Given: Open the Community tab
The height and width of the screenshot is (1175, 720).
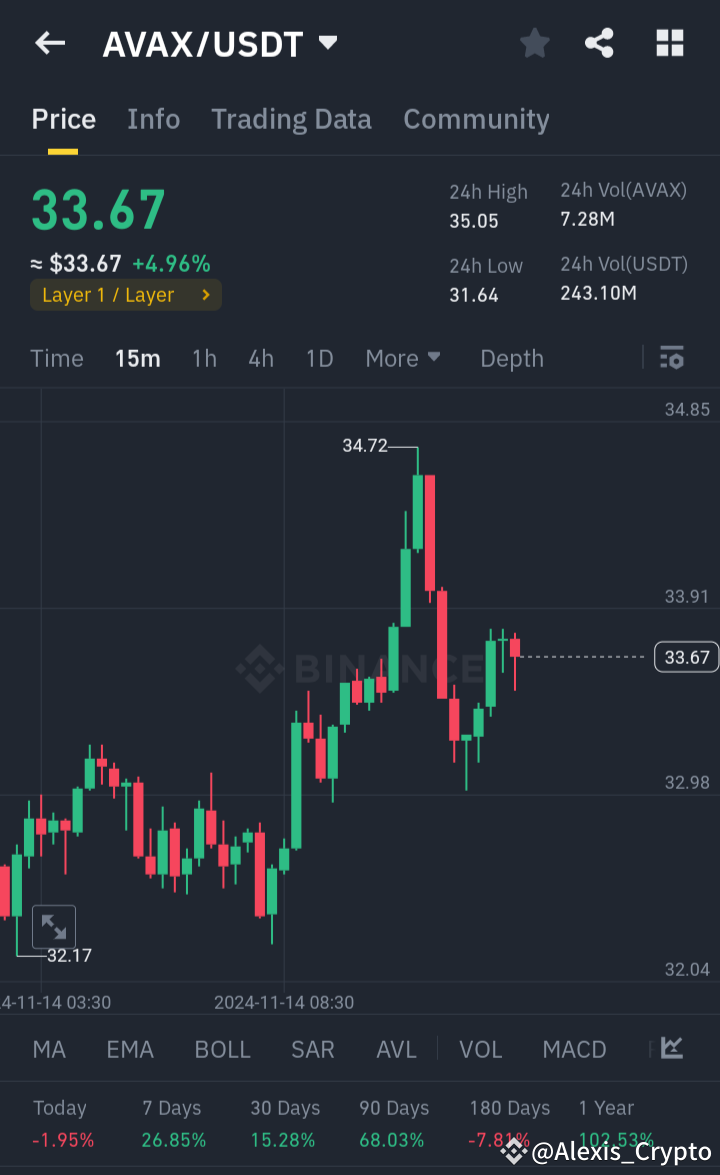Looking at the screenshot, I should click(x=476, y=119).
